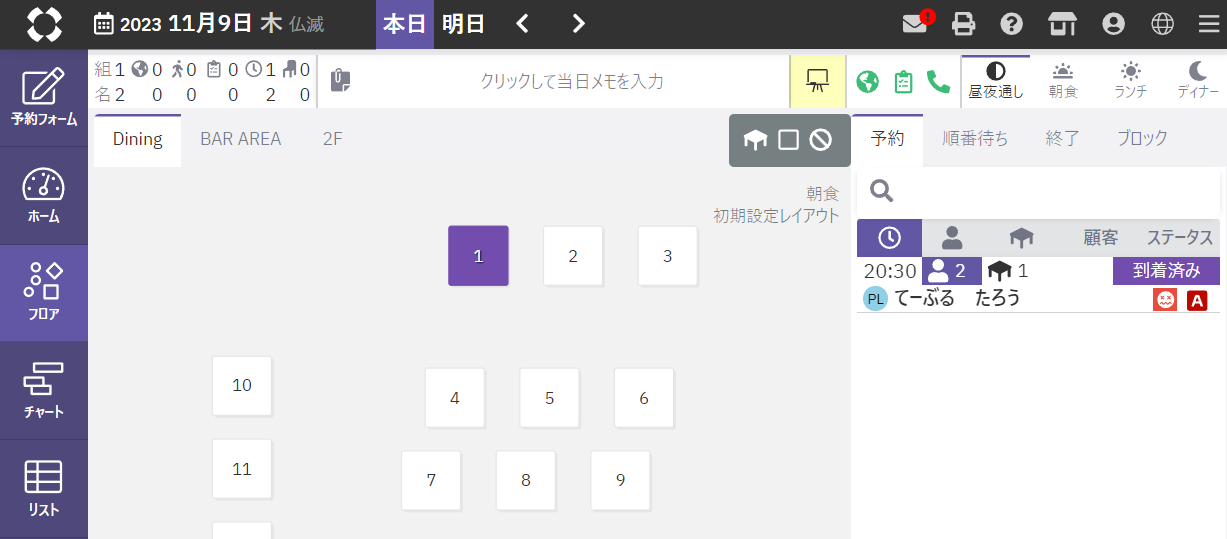Click the red A badge icon
1227x539 pixels.
click(1198, 300)
